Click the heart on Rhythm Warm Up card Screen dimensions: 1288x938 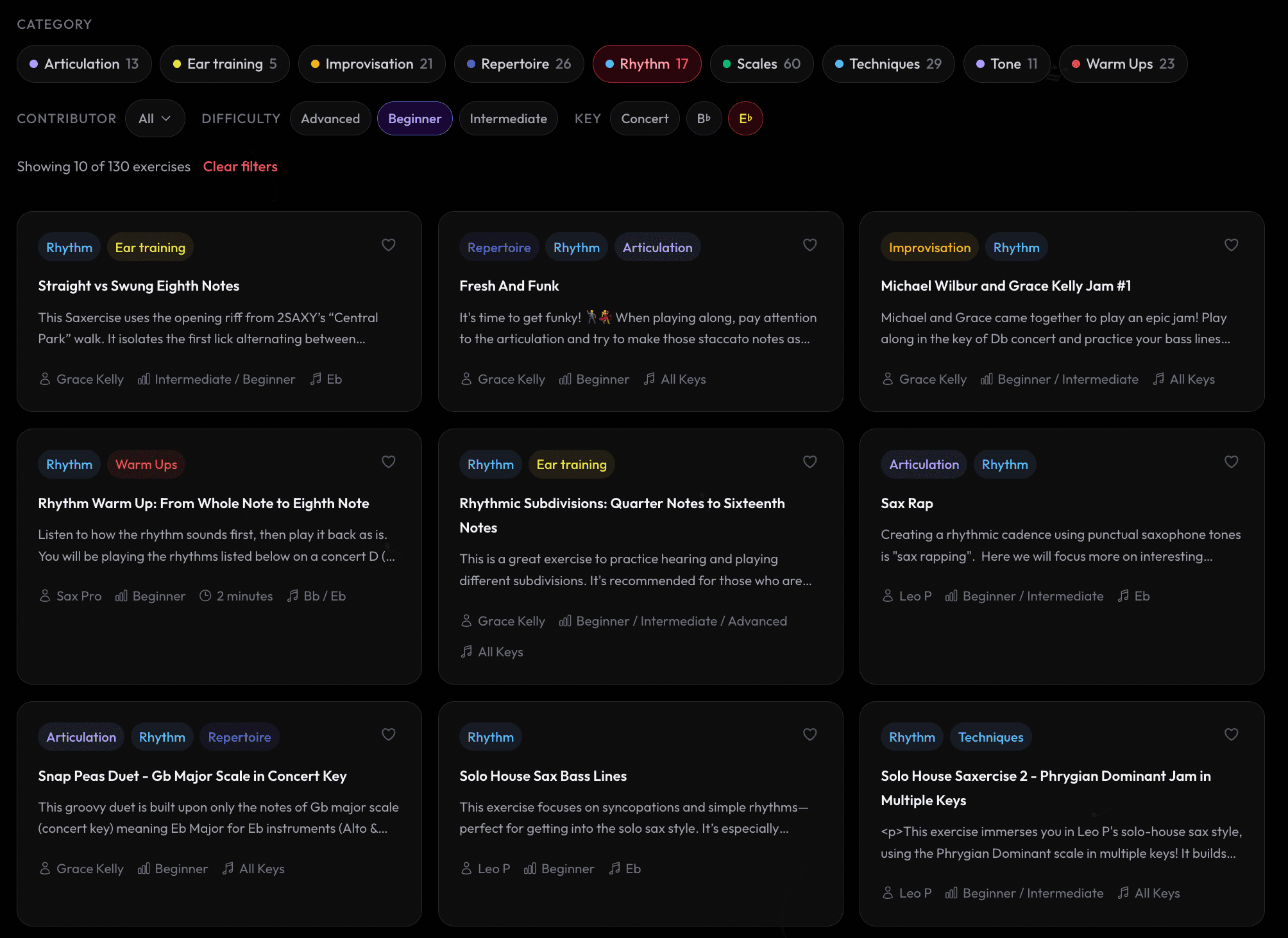[389, 461]
